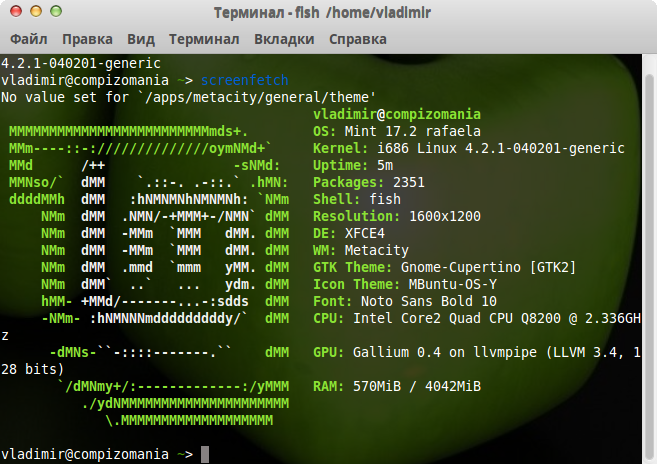Click the 'RAM: 570MiB / 4042MiB' line
The width and height of the screenshot is (657, 464).
click(397, 386)
